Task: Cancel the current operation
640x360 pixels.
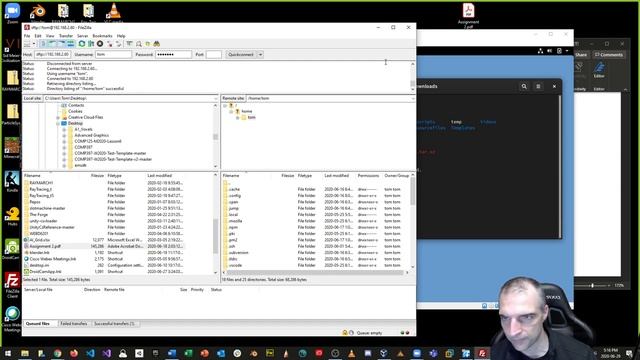Action: tap(100, 44)
